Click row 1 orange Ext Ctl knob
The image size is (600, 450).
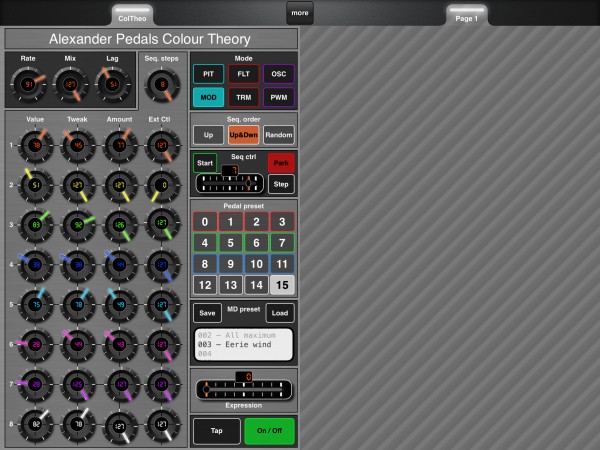coord(162,145)
